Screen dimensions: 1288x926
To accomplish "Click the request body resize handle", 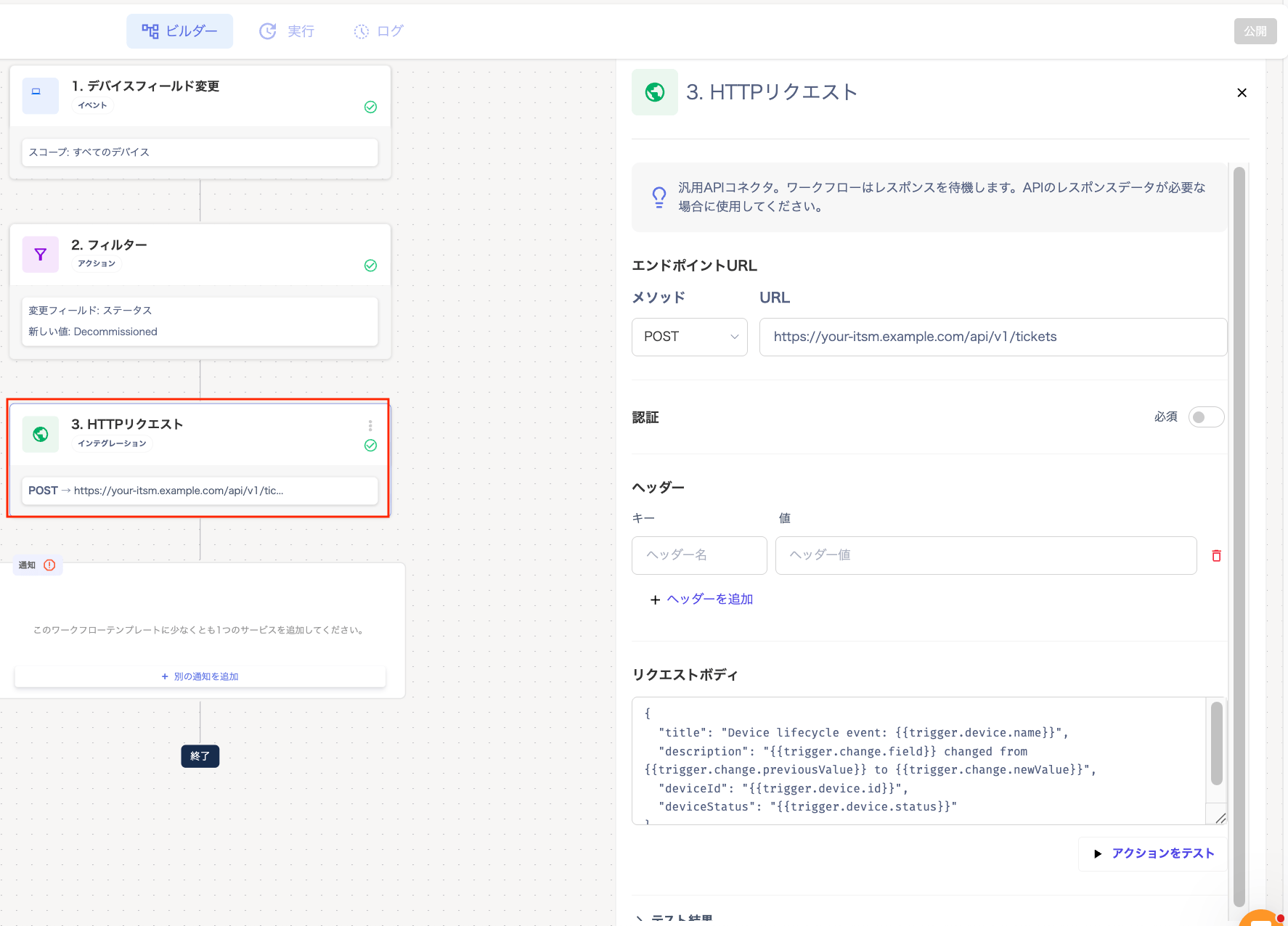I will (1220, 818).
